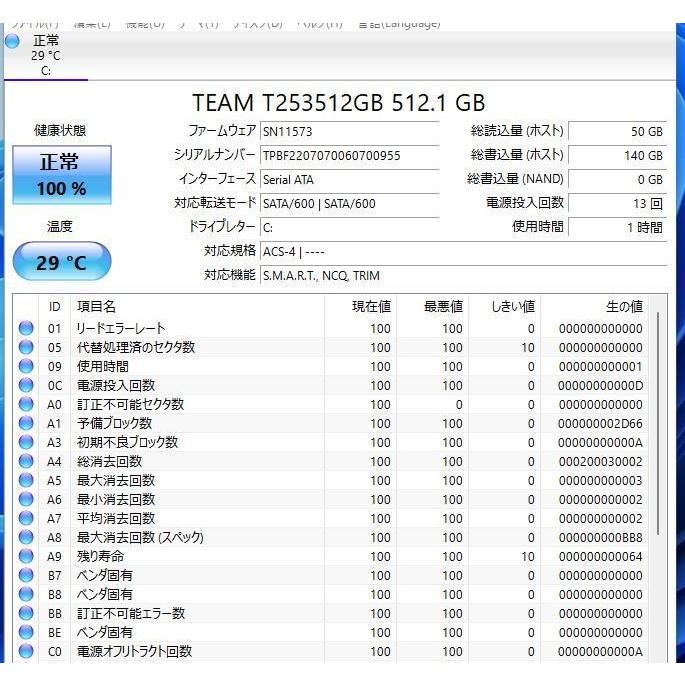Screen dimensions: 685x685
Task: Click status orb for 電源オフリトラクト回数 row
Action: pyautogui.click(x=26, y=651)
